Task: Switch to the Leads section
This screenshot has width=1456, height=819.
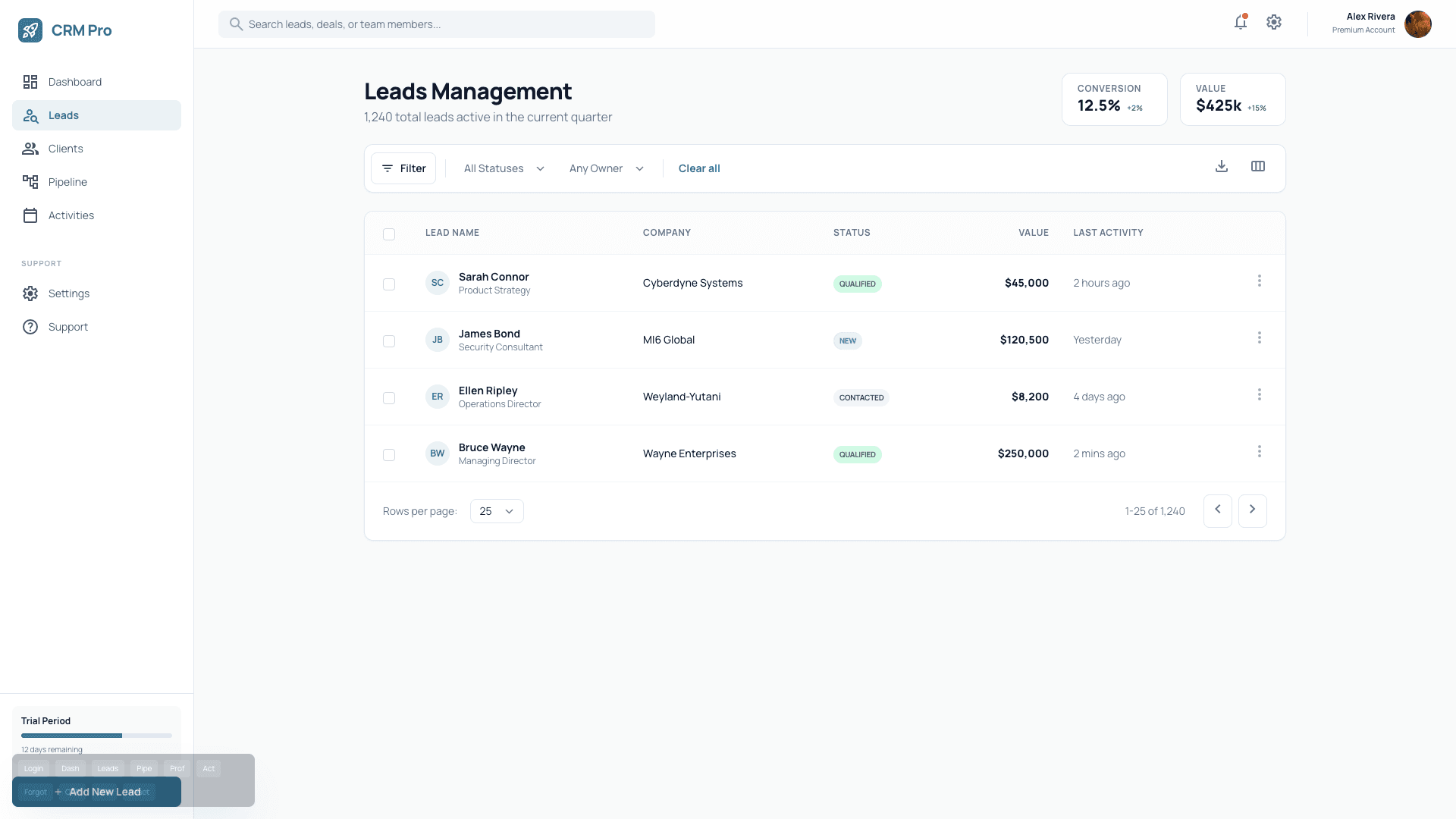Action: [64, 115]
